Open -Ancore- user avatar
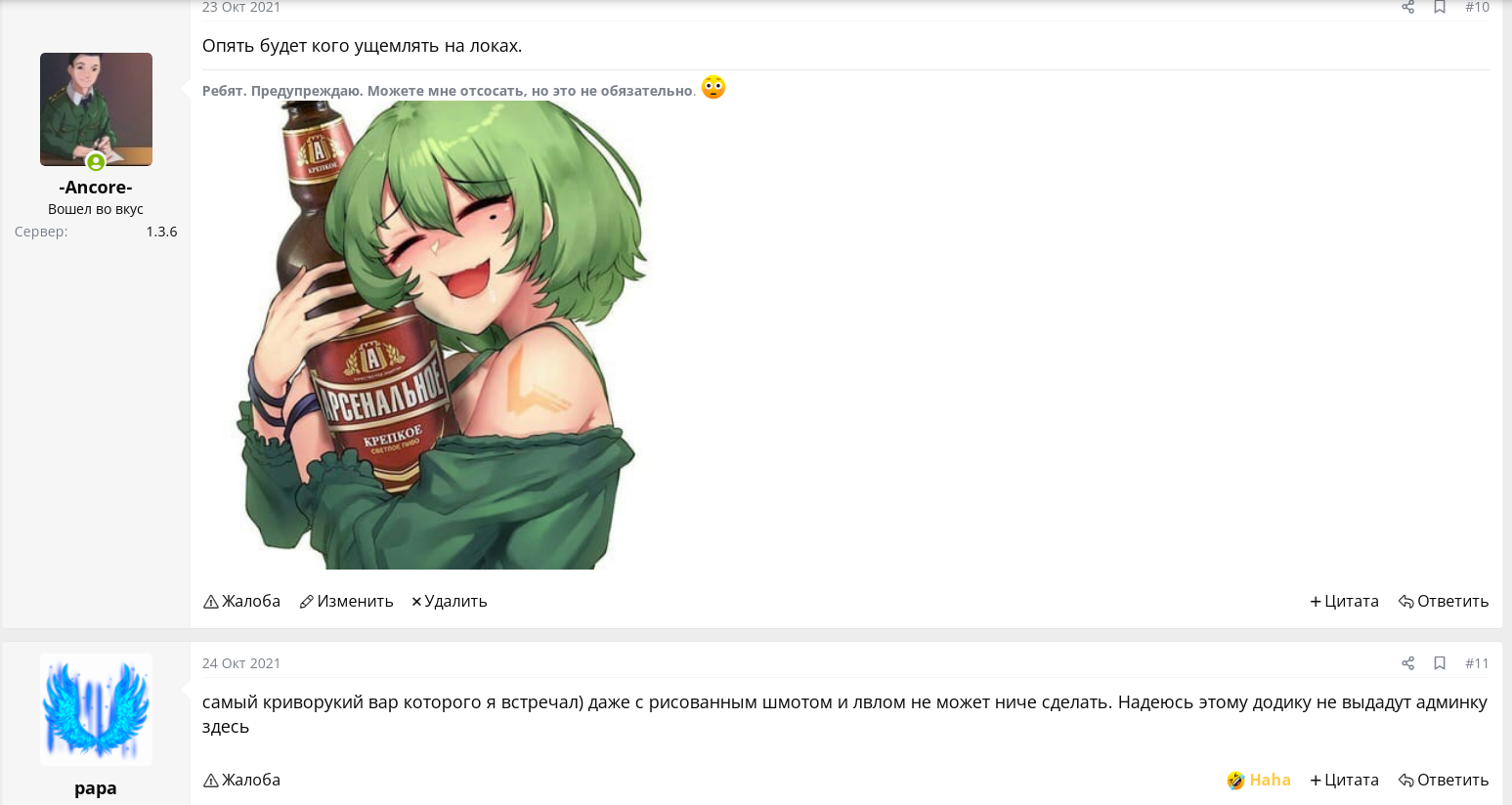 [96, 109]
